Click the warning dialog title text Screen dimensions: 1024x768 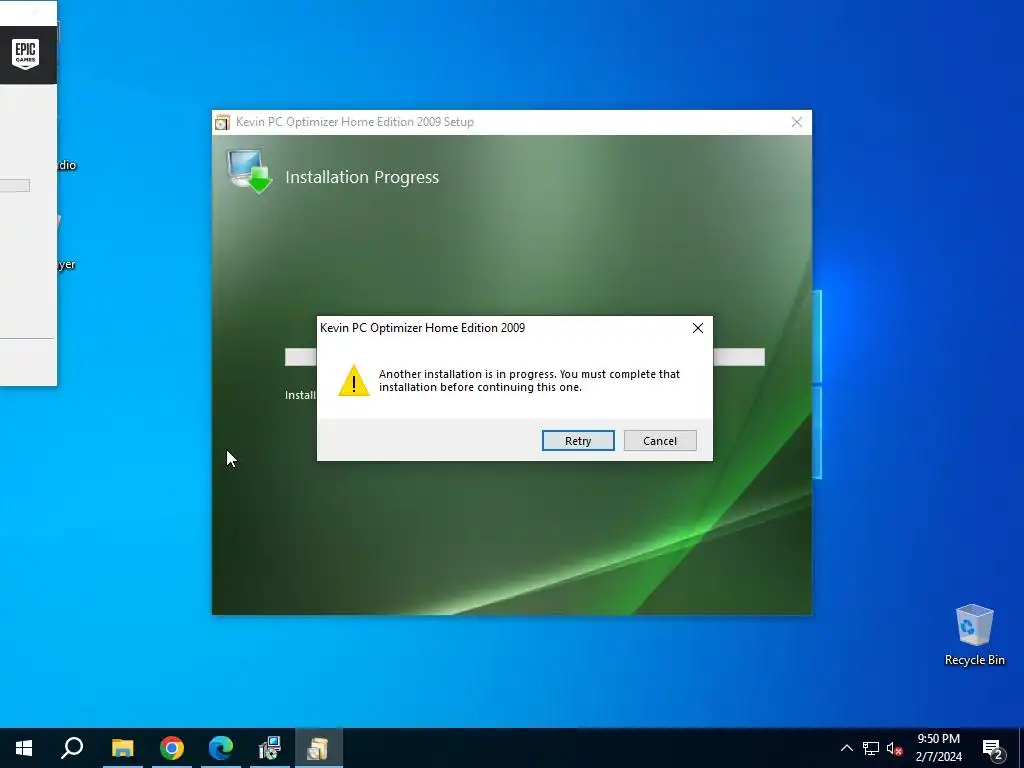pos(423,328)
